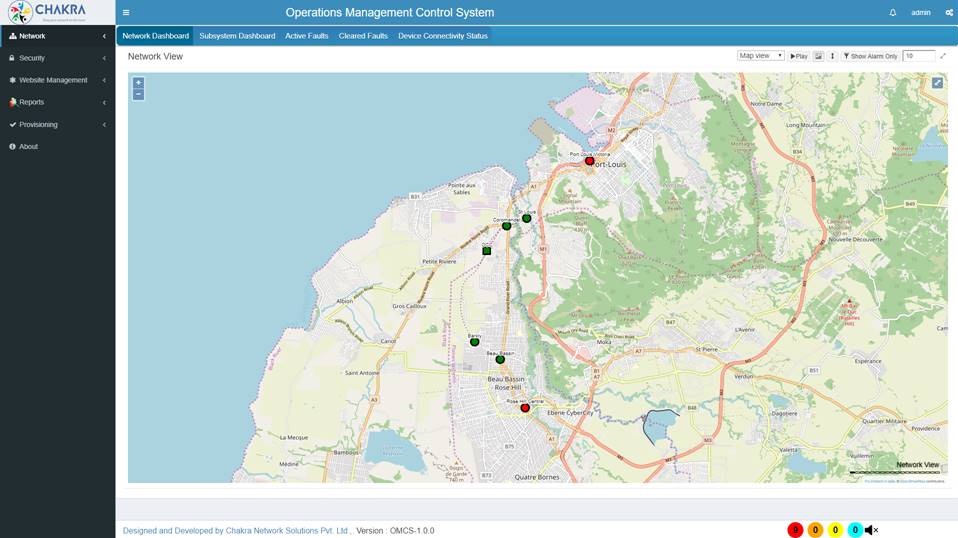
Task: Click the vertical arrows toolbar icon
Action: (x=832, y=56)
